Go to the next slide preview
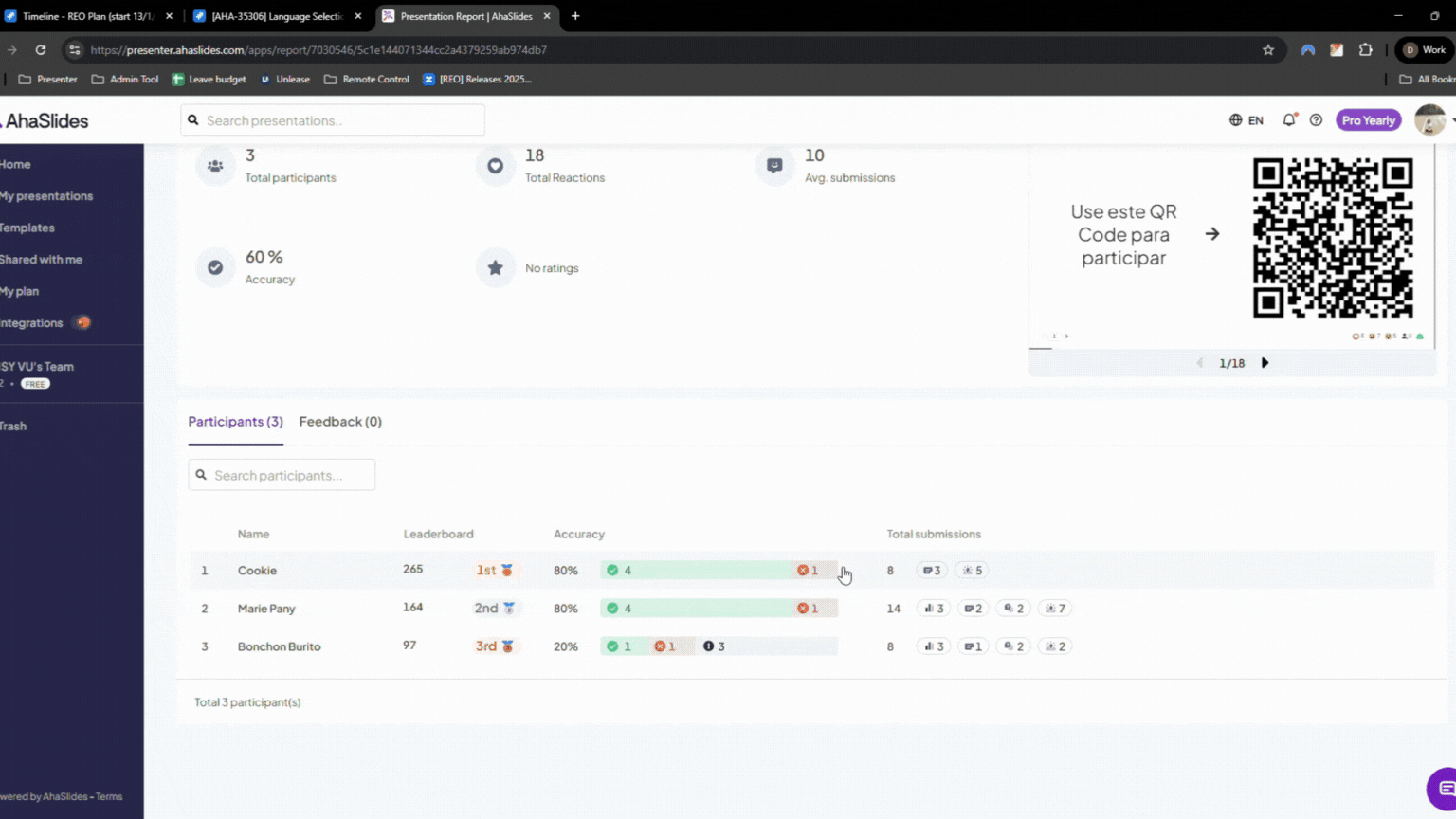The width and height of the screenshot is (1456, 819). coord(1265,363)
